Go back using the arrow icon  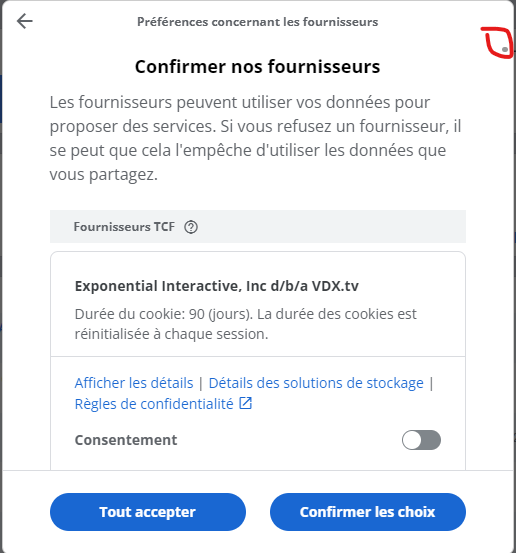coord(25,21)
